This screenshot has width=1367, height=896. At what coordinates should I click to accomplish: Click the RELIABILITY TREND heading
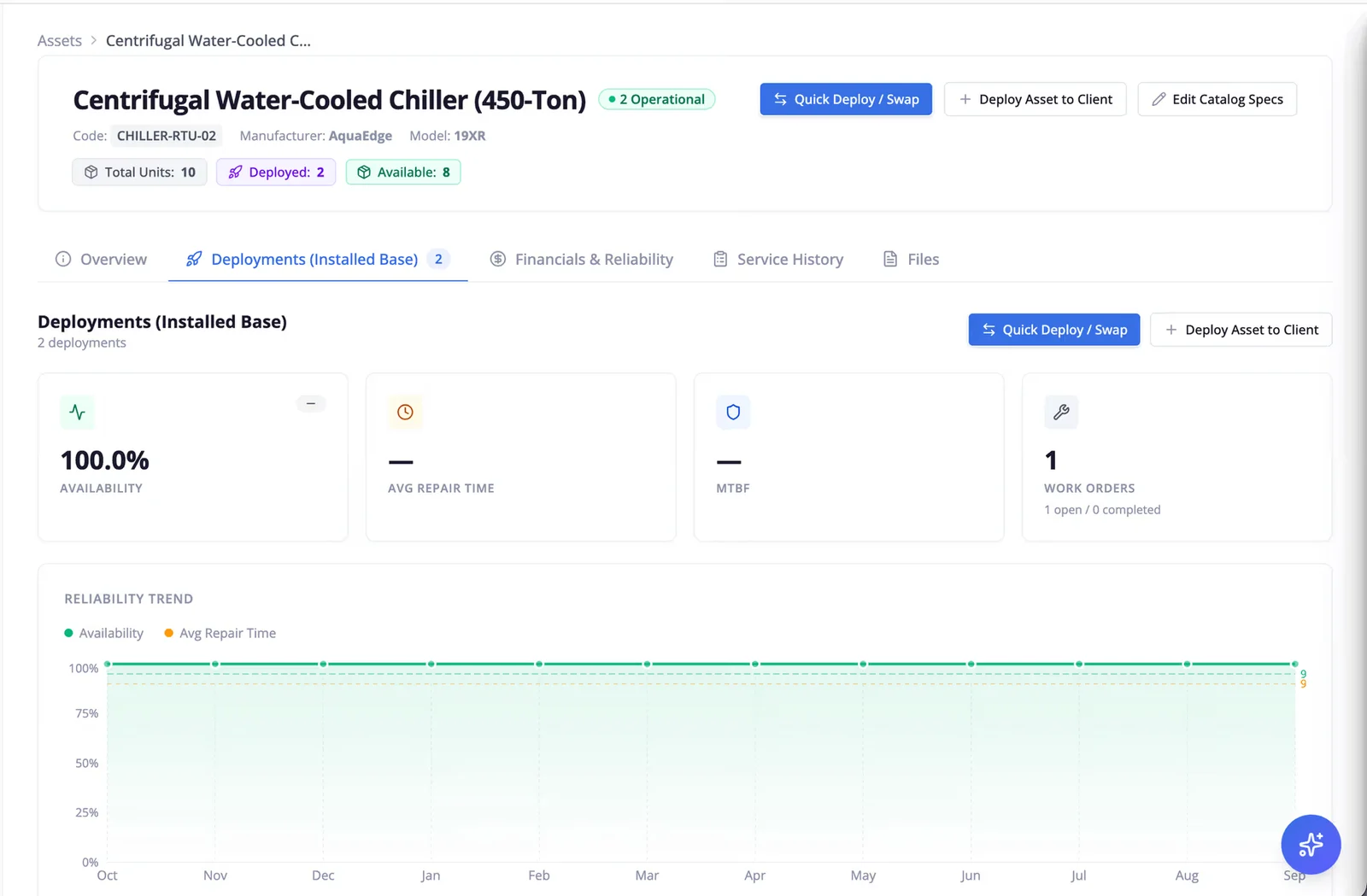pyautogui.click(x=129, y=599)
